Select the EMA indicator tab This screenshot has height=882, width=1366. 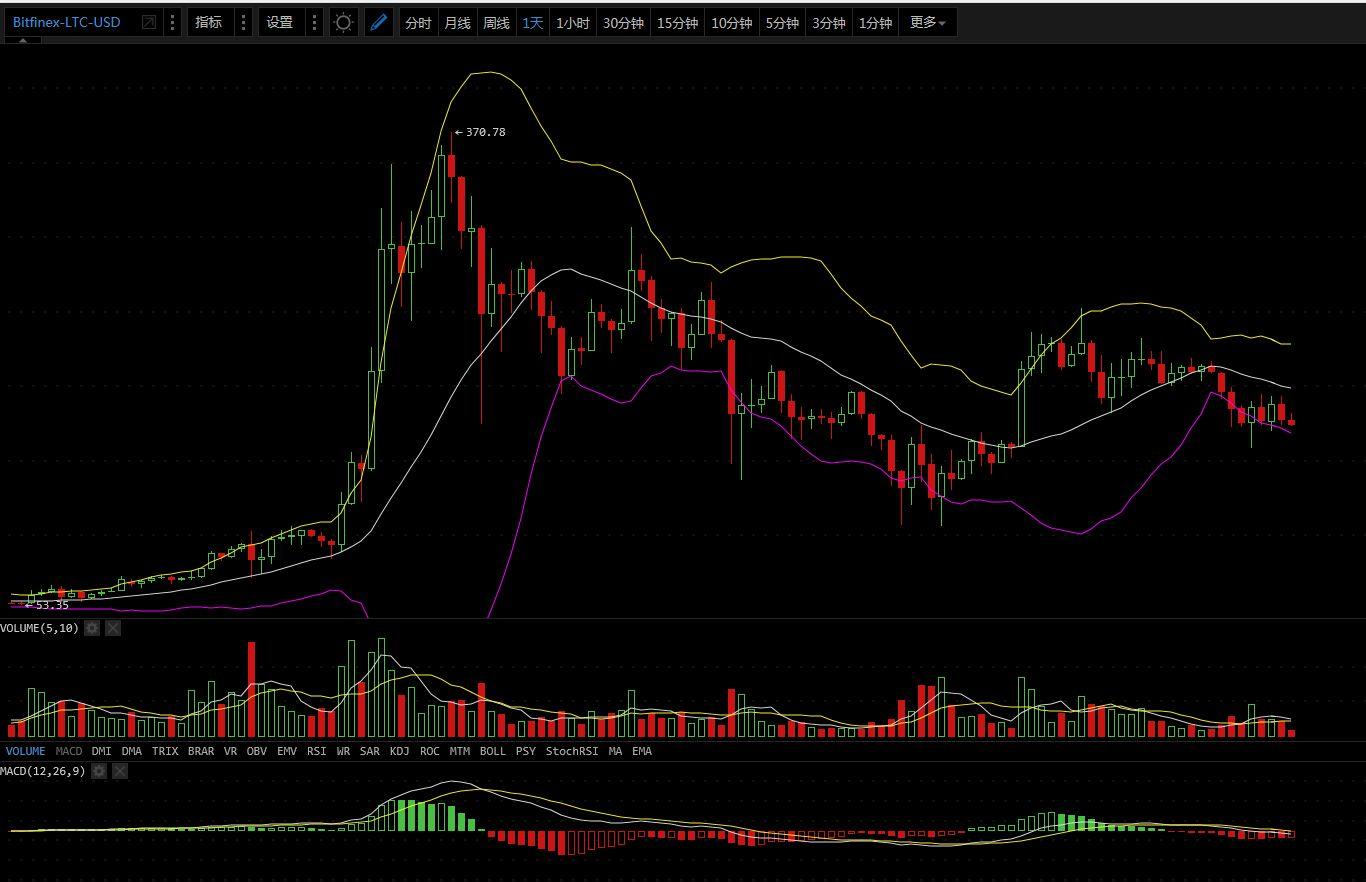pyautogui.click(x=642, y=751)
